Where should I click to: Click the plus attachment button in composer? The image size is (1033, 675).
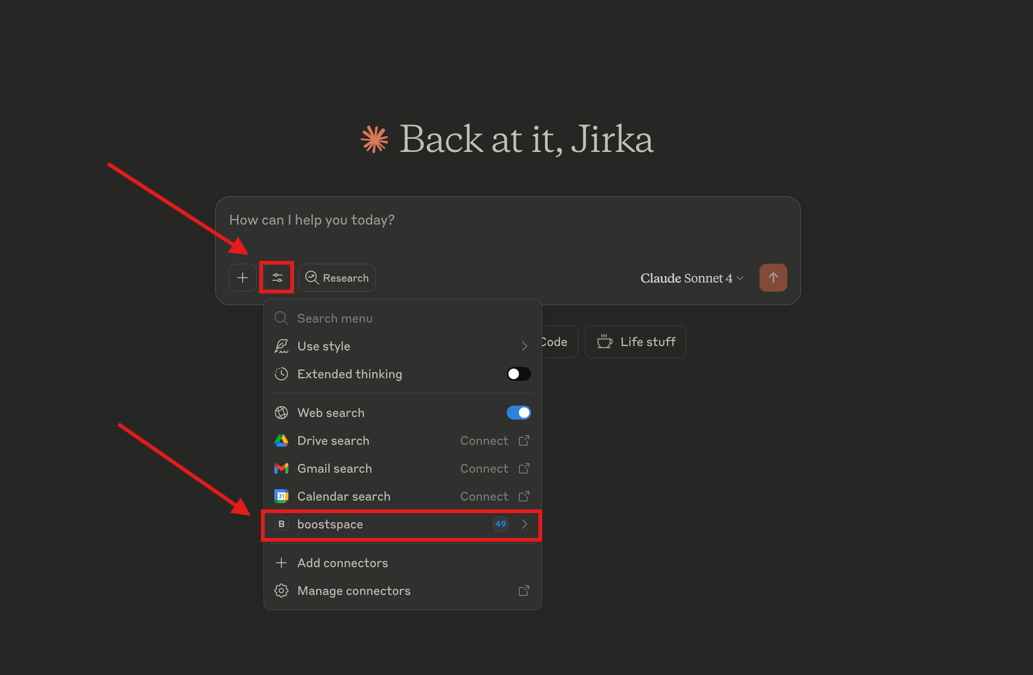pyautogui.click(x=242, y=278)
